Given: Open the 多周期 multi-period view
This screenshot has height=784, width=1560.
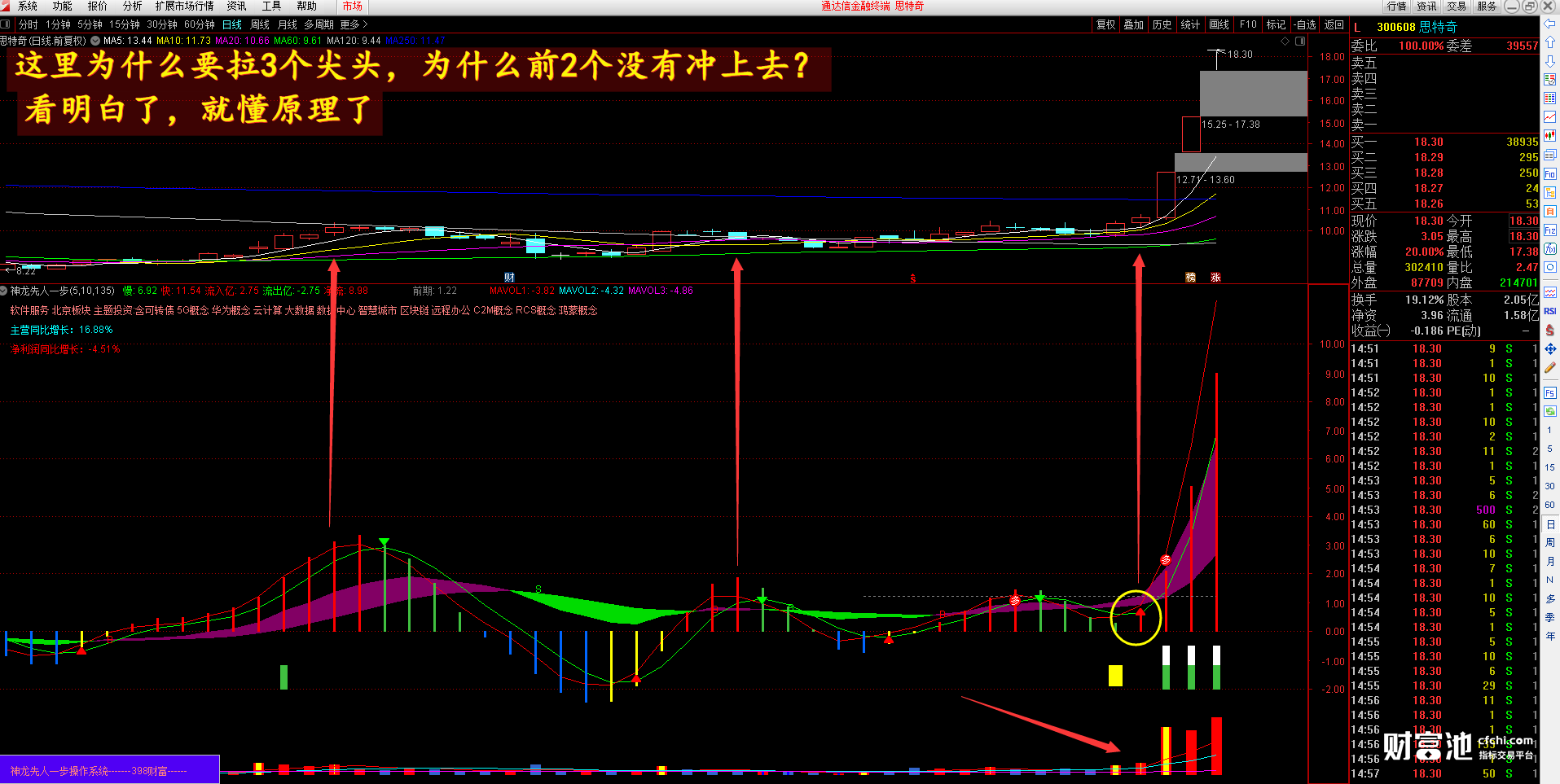Looking at the screenshot, I should [x=319, y=24].
